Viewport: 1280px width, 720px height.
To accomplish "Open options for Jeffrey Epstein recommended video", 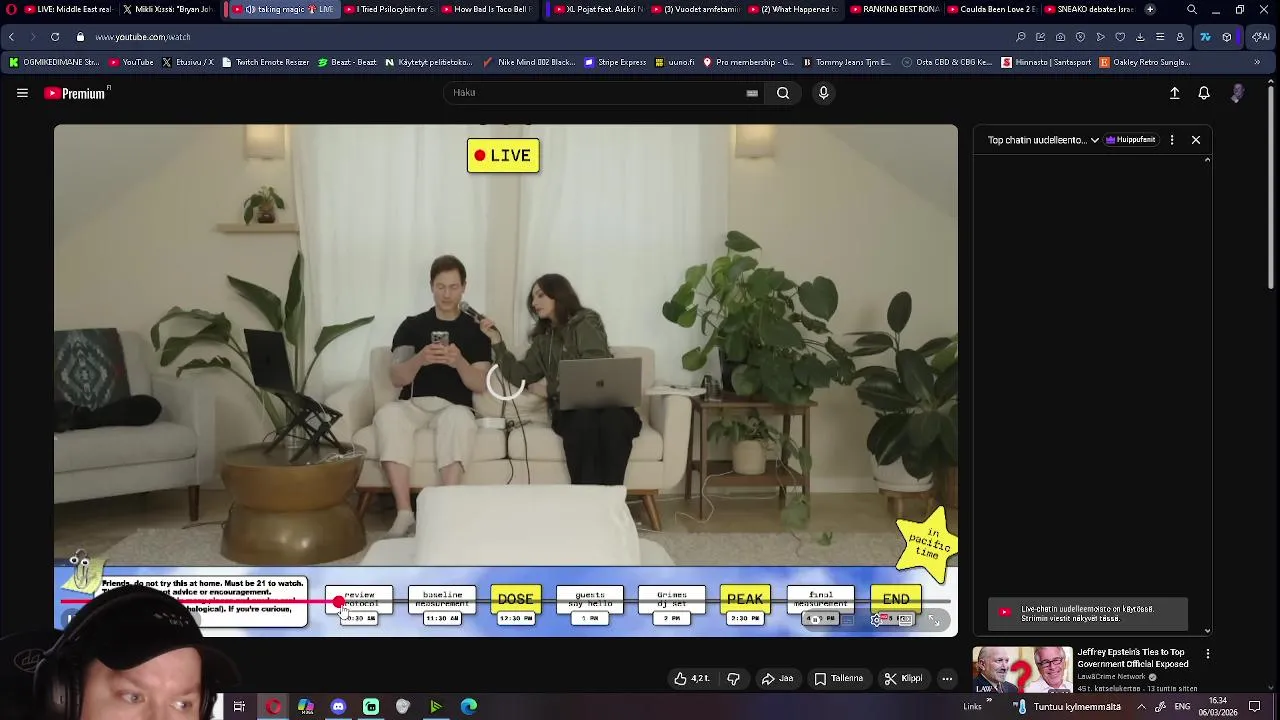I will point(1207,654).
